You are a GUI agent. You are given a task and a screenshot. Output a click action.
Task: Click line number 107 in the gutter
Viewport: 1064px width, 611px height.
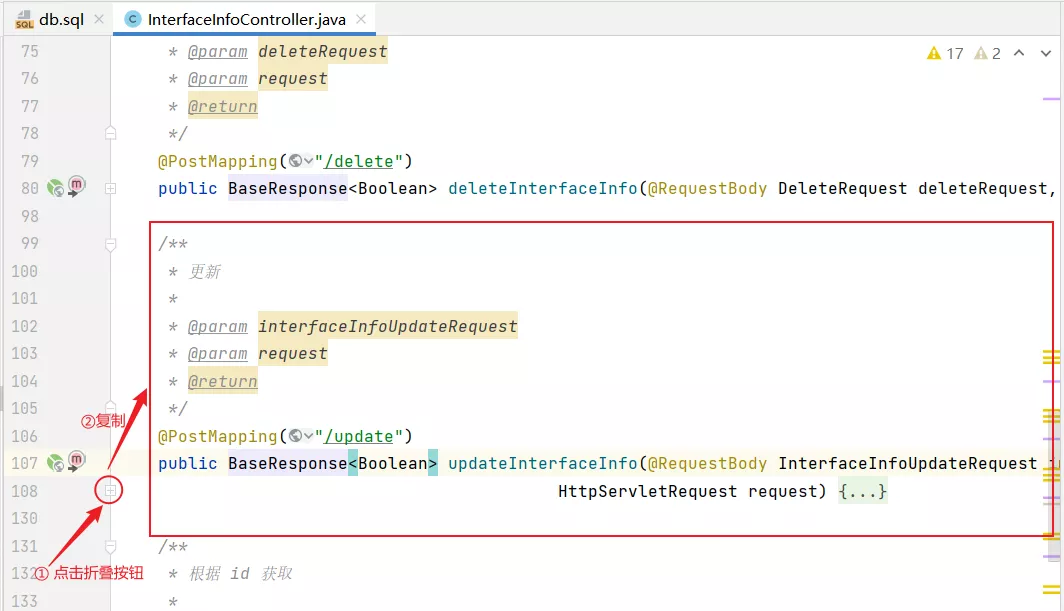(x=24, y=464)
